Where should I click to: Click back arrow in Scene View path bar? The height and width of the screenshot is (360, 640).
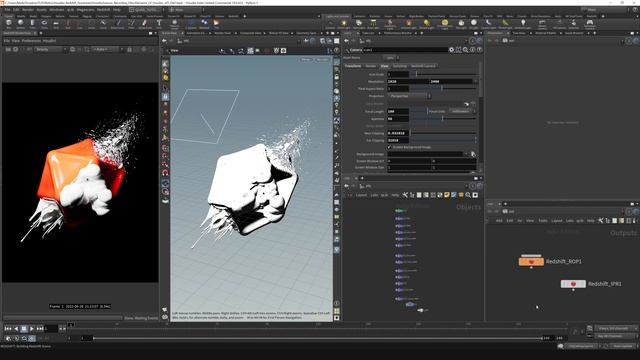coord(164,41)
